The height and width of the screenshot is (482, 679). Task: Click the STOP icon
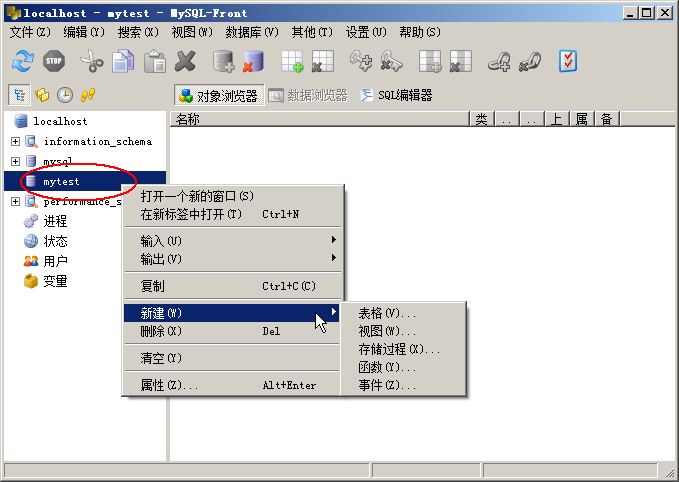pos(54,61)
